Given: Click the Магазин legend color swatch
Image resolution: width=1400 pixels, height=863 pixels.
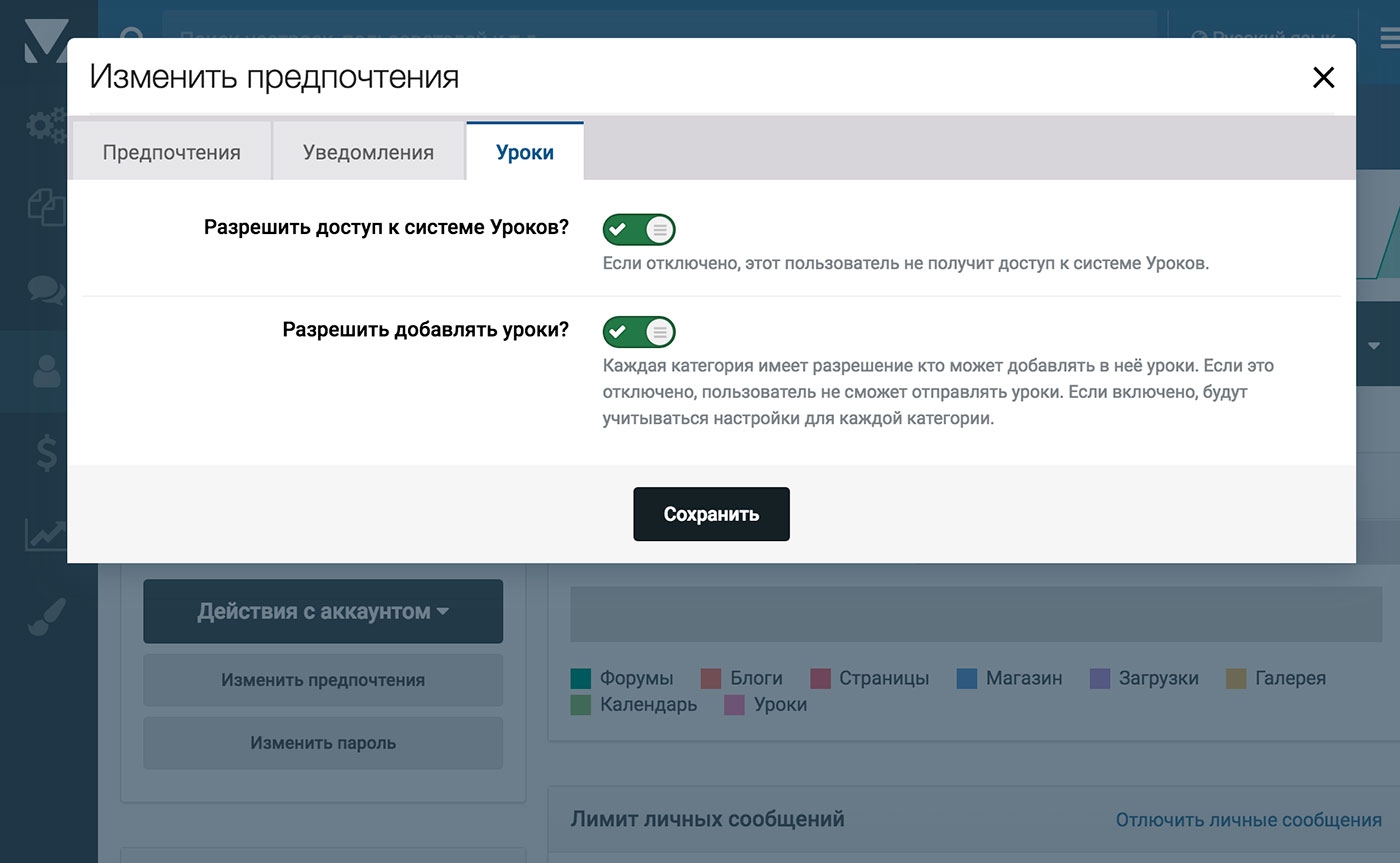Looking at the screenshot, I should 967,679.
